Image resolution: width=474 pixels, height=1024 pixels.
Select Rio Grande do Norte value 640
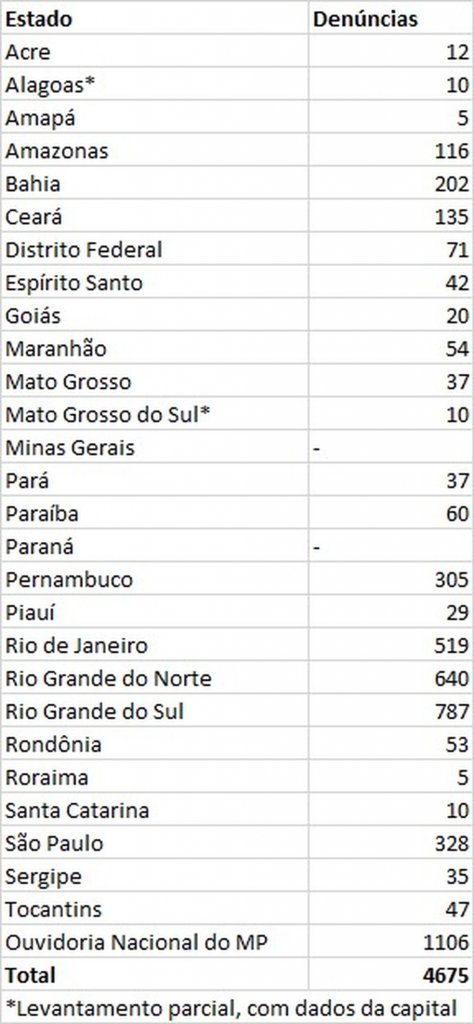tap(390, 678)
